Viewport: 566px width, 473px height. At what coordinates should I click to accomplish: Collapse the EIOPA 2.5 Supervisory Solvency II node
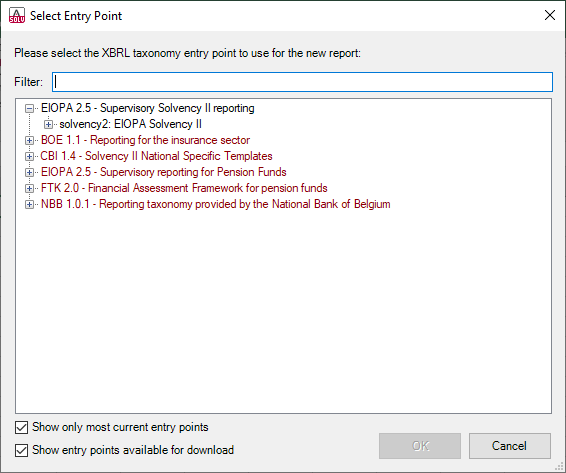[30, 108]
